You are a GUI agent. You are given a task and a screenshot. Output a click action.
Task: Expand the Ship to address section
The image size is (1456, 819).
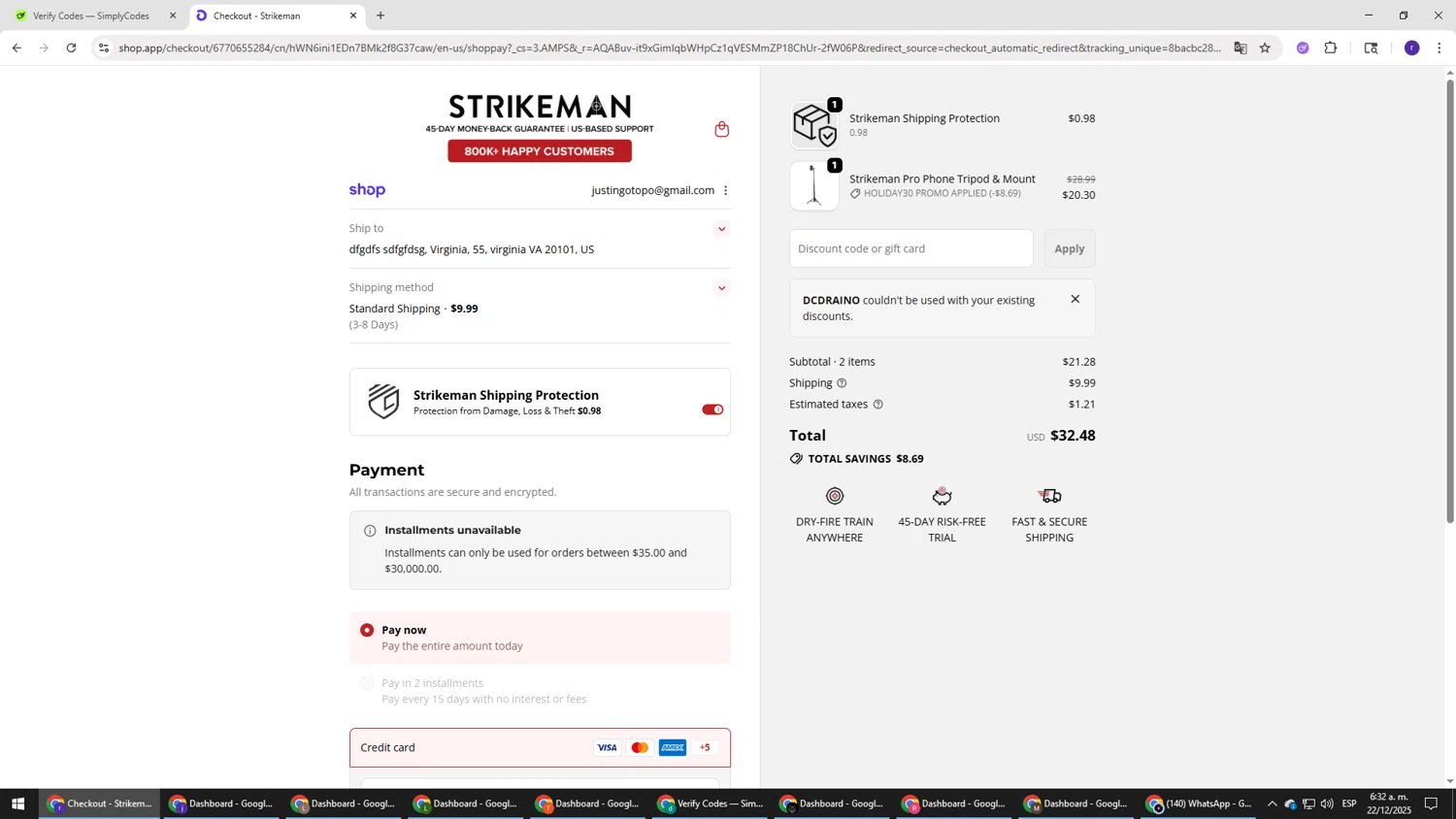[721, 229]
